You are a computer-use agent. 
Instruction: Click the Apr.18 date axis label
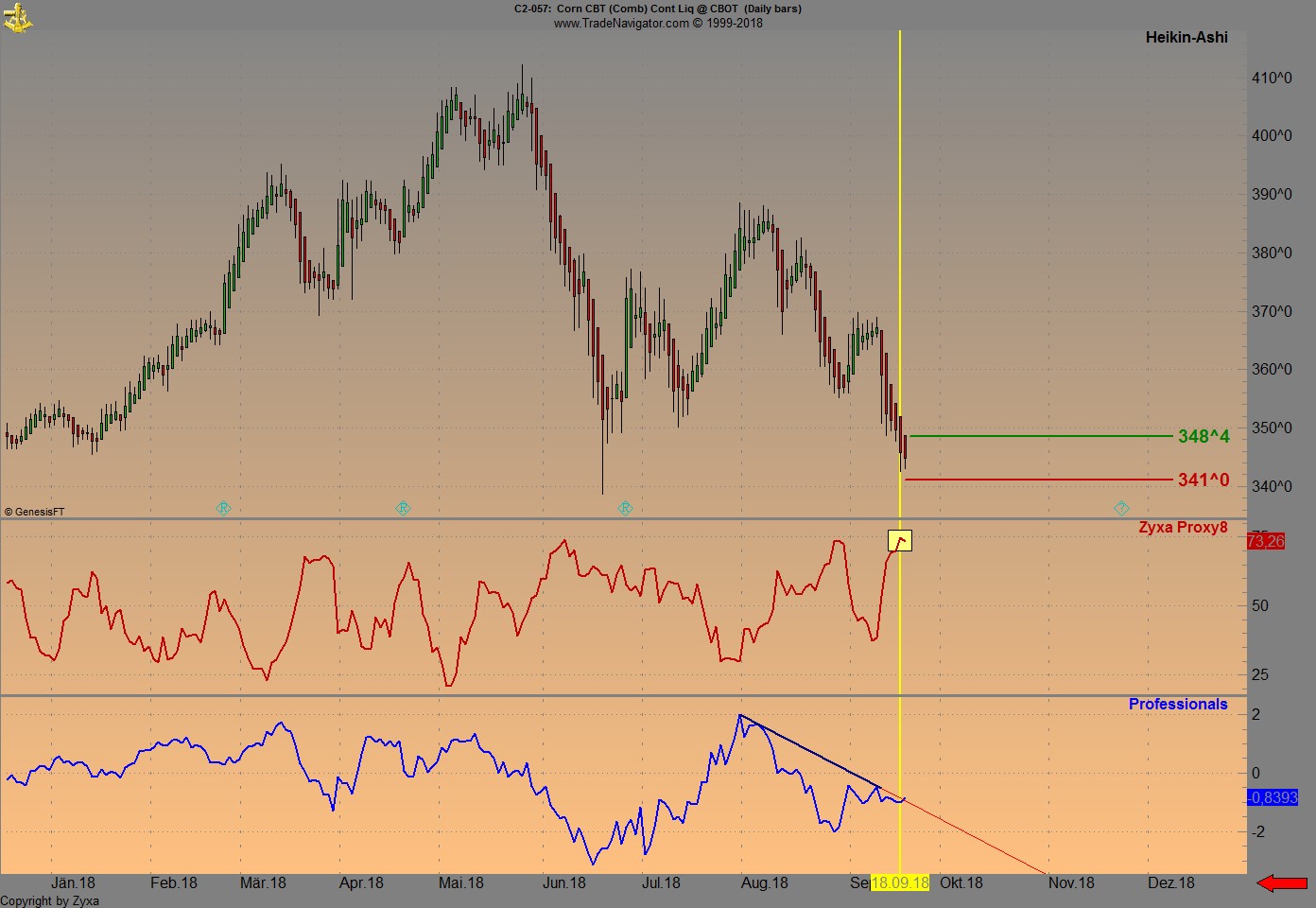pos(361,882)
